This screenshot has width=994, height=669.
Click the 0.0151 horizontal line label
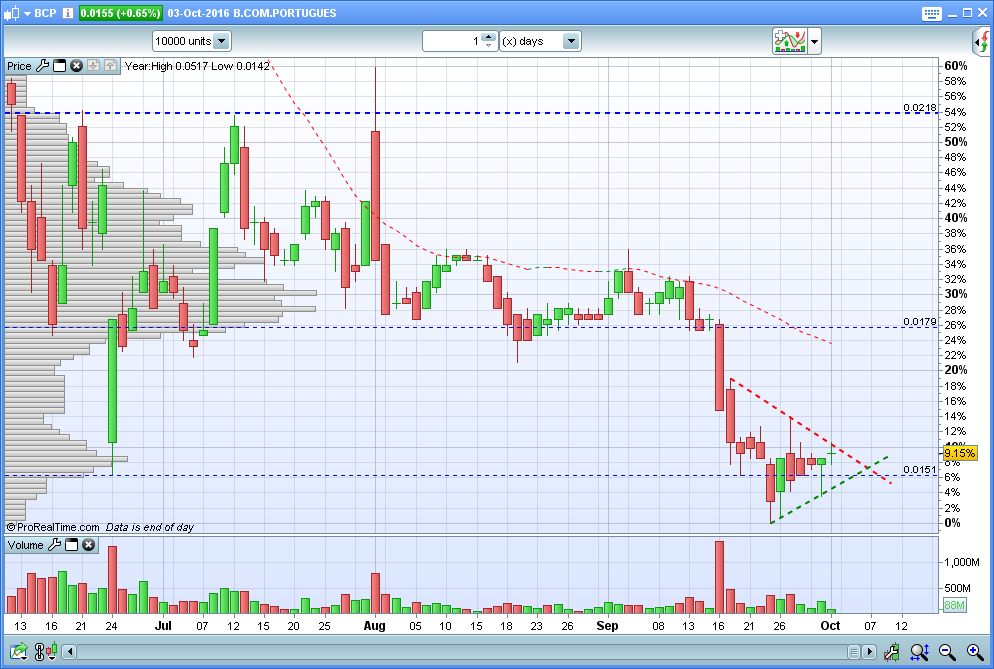click(919, 469)
